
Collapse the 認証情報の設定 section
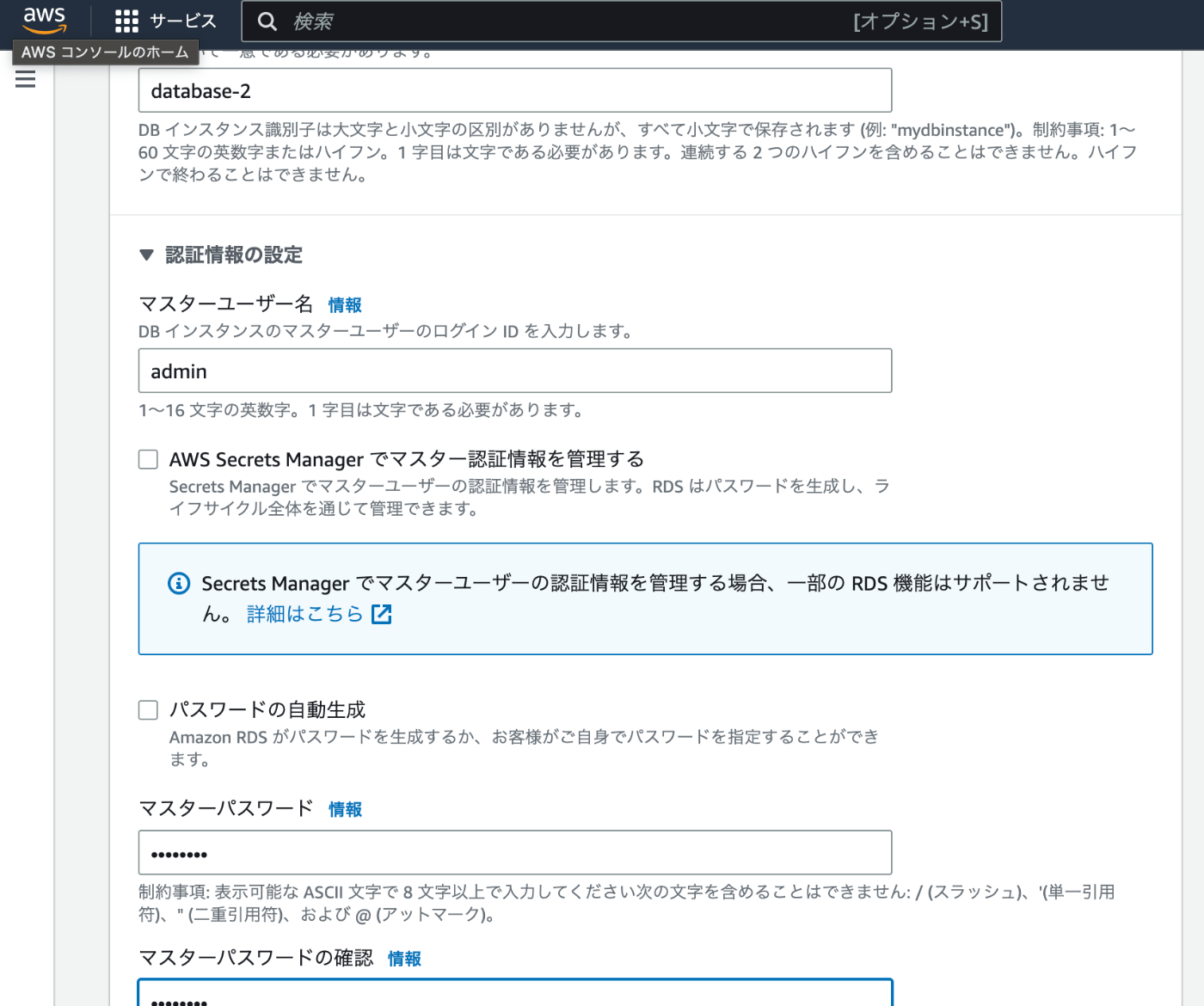146,255
